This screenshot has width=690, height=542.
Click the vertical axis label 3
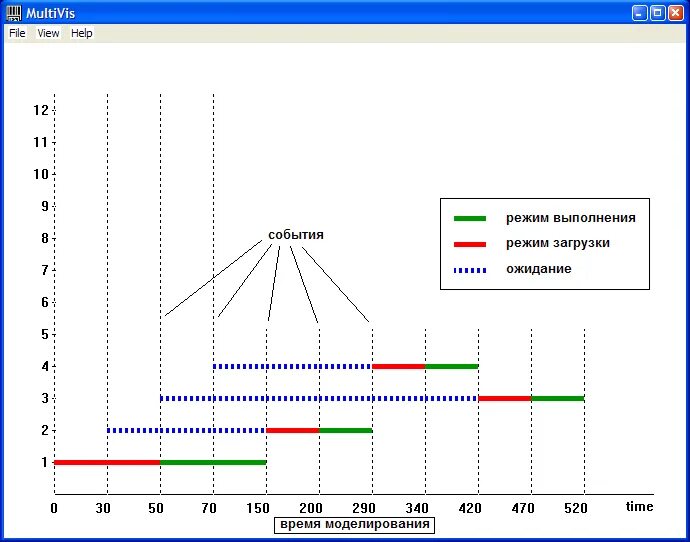[45, 398]
